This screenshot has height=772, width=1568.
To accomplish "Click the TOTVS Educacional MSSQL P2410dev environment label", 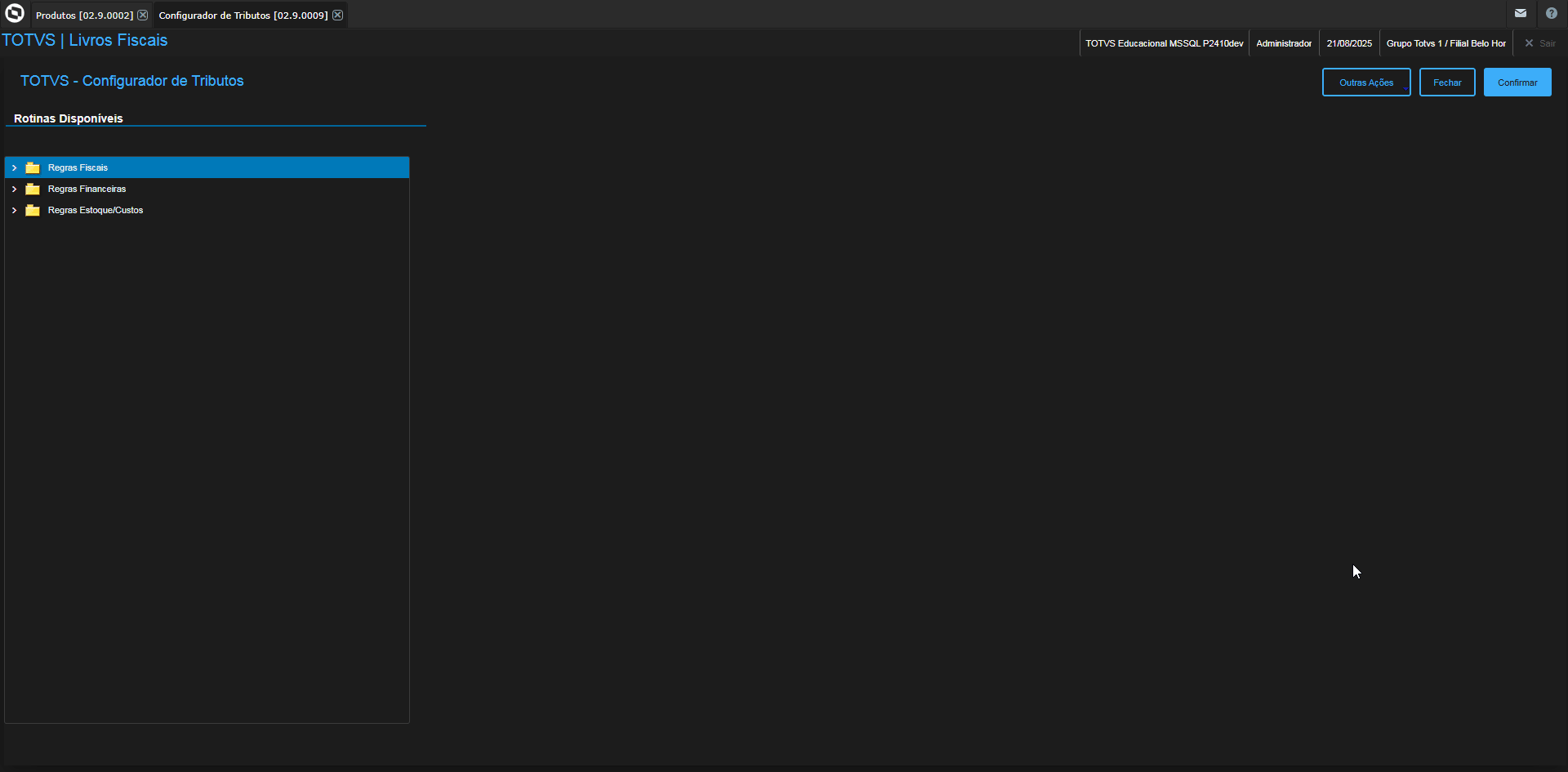I will point(1165,43).
